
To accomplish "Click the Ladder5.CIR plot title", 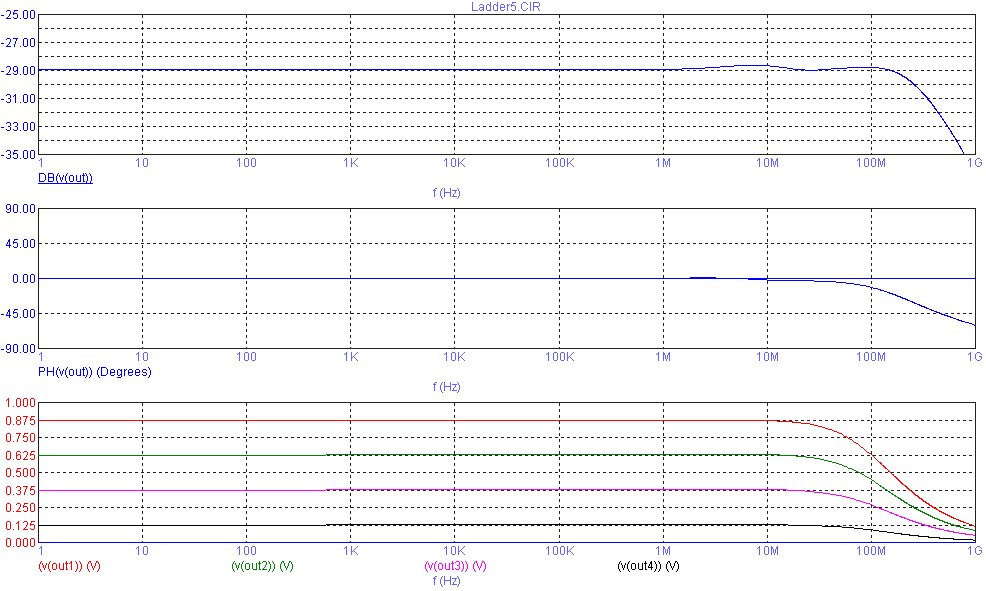I will coord(506,7).
